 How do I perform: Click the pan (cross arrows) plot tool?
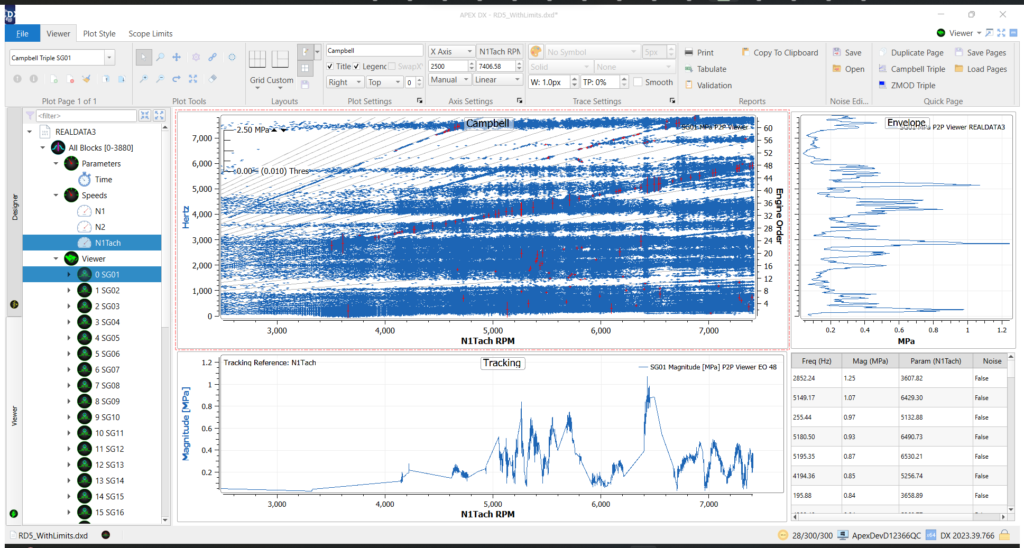tap(177, 57)
